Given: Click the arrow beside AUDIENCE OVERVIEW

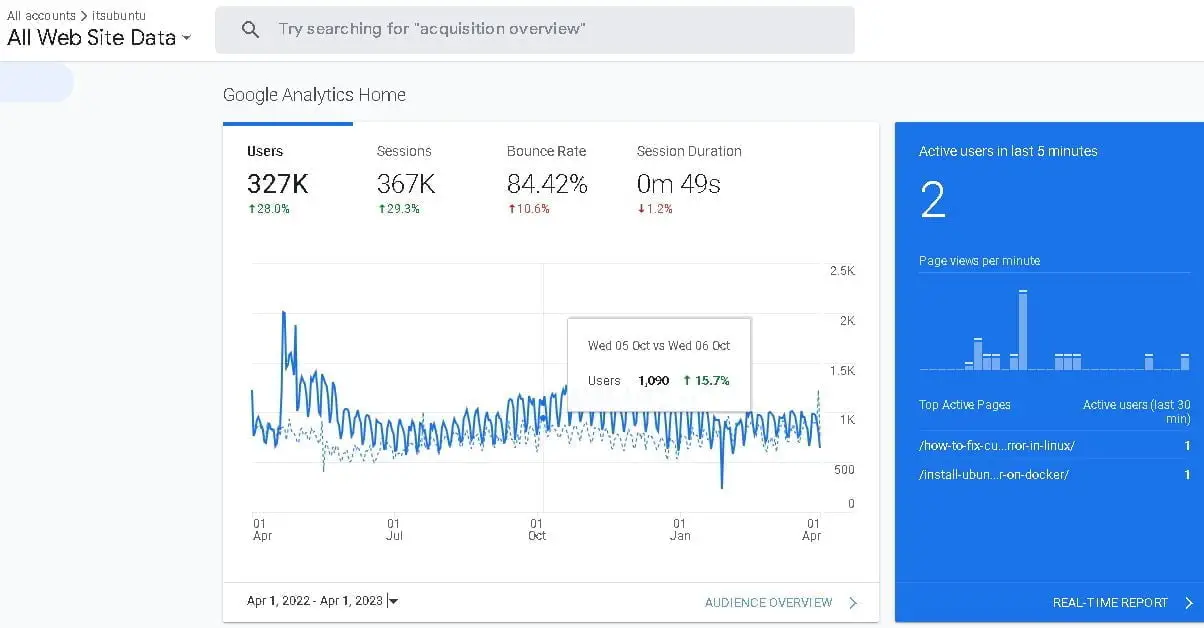Looking at the screenshot, I should tap(853, 603).
